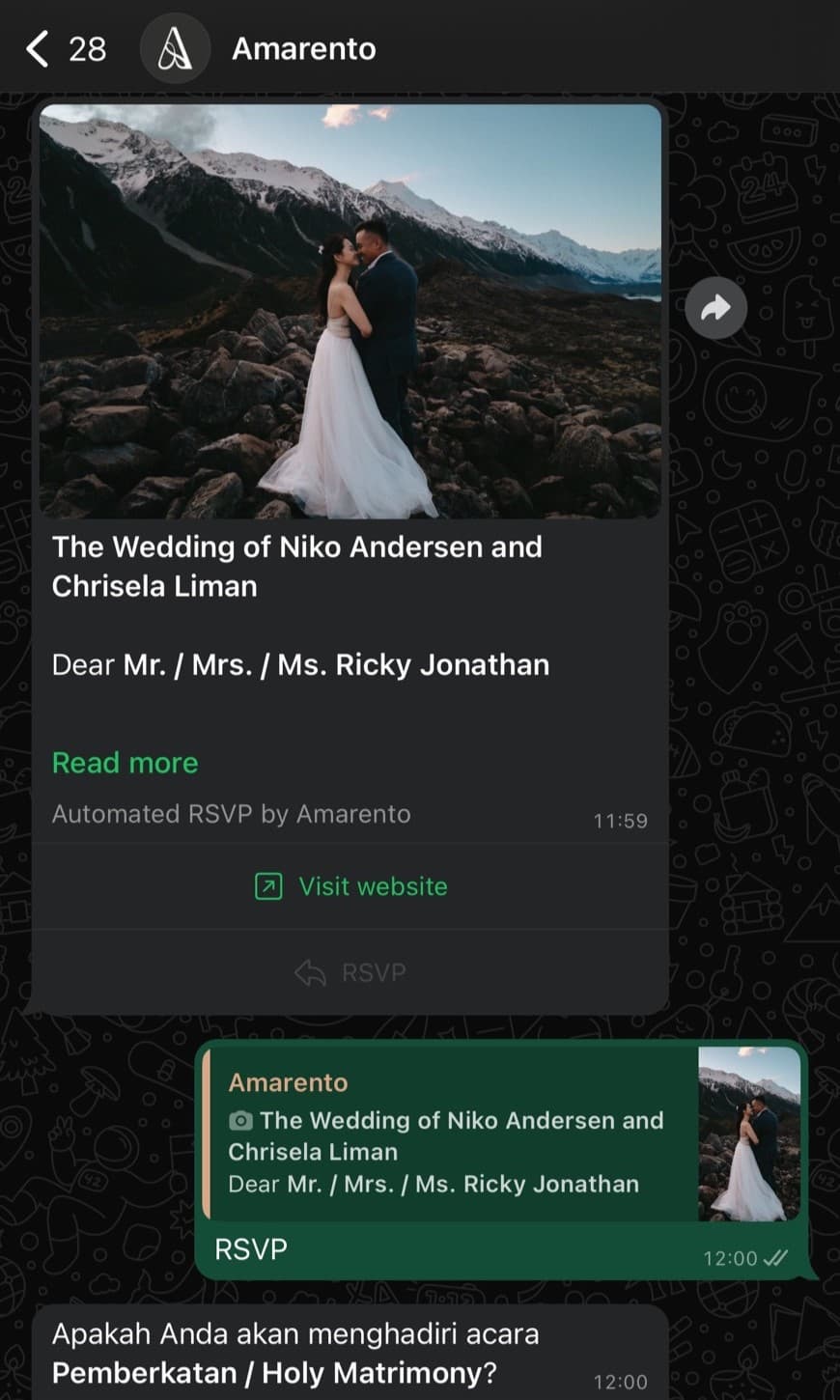Tap the unread count 28 in the header
This screenshot has width=840, height=1400.
[87, 48]
